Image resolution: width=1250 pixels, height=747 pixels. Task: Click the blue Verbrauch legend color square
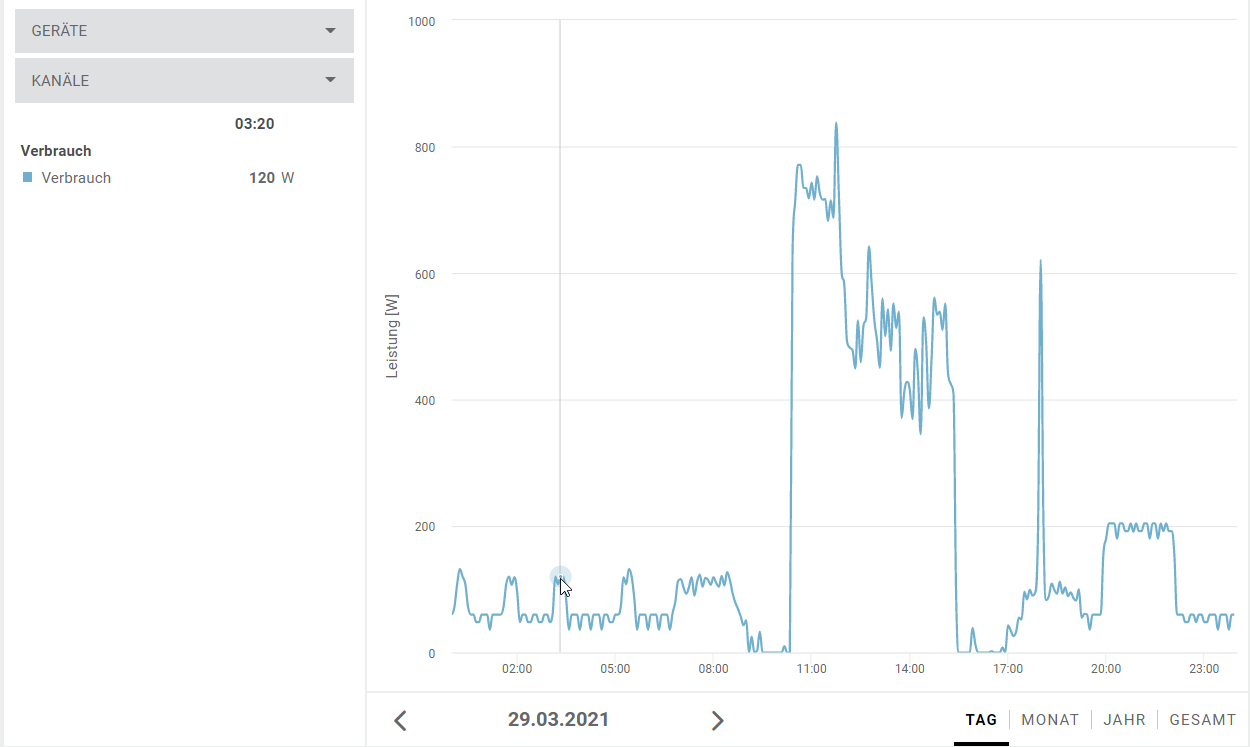click(28, 177)
